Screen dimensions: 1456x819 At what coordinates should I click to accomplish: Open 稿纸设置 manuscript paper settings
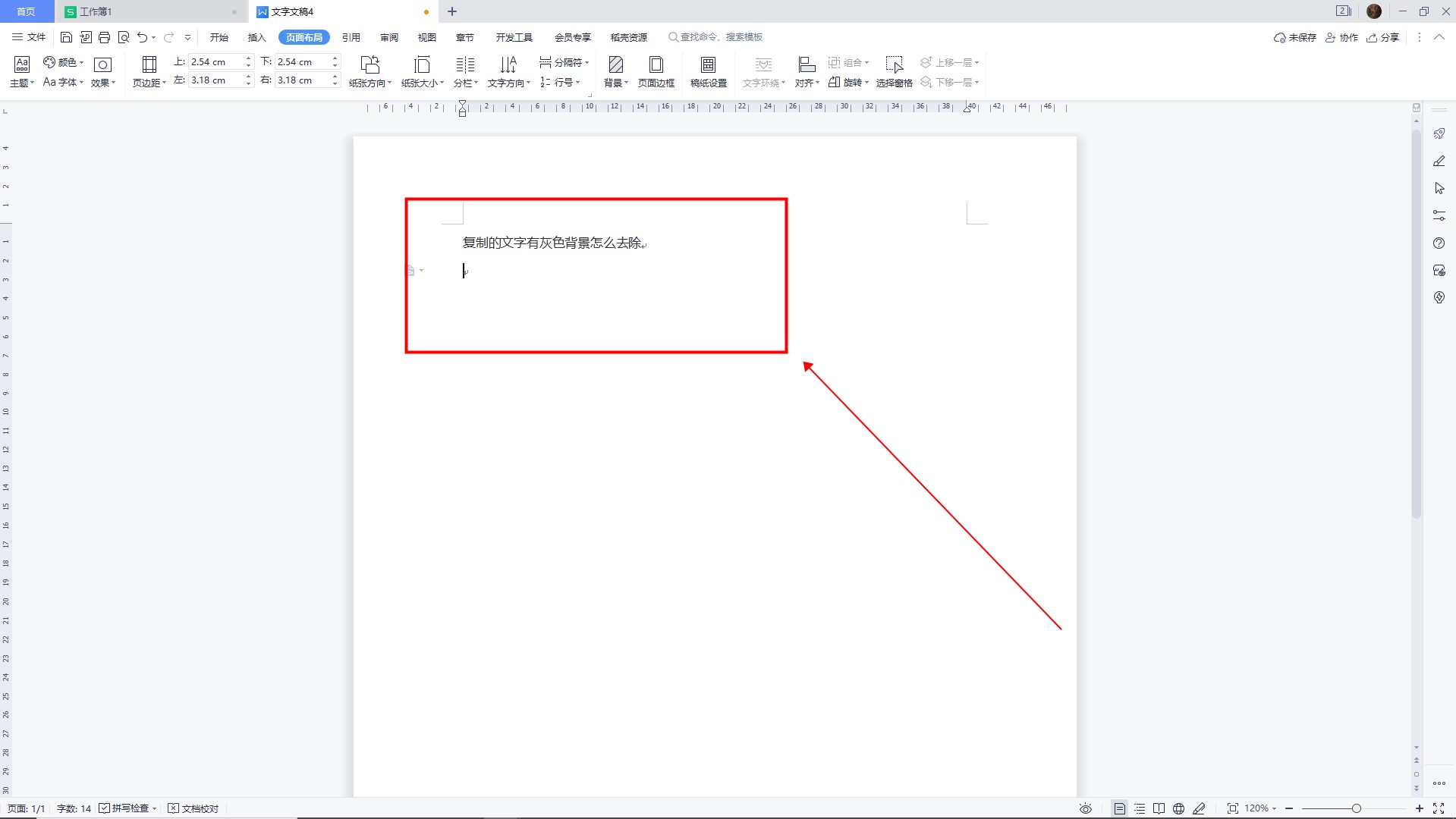(708, 71)
